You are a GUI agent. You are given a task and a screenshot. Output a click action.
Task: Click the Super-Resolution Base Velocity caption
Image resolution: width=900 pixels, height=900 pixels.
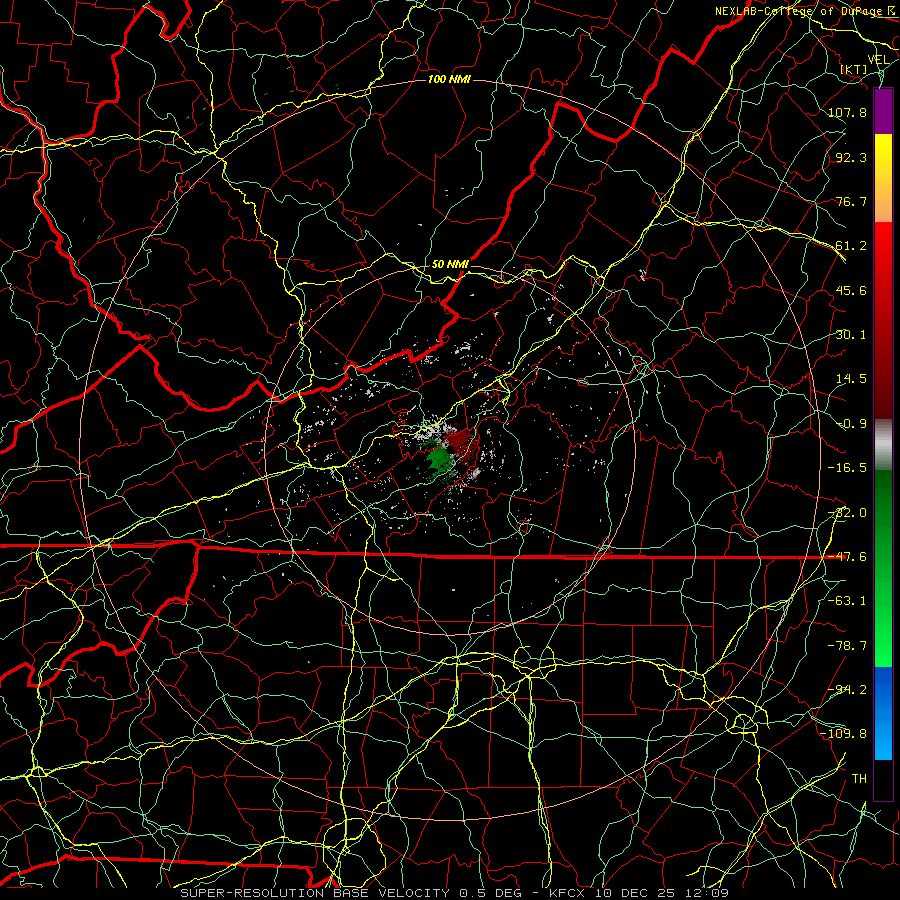coord(455,893)
